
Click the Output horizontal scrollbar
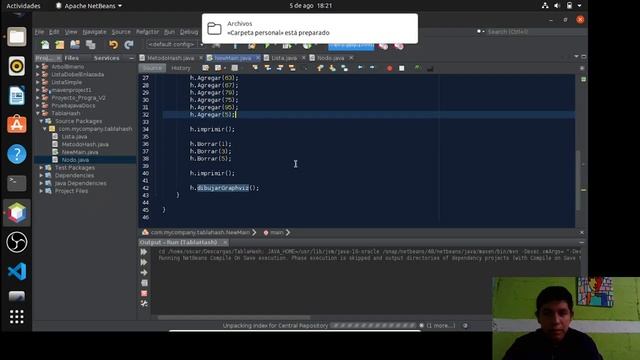click(234, 317)
